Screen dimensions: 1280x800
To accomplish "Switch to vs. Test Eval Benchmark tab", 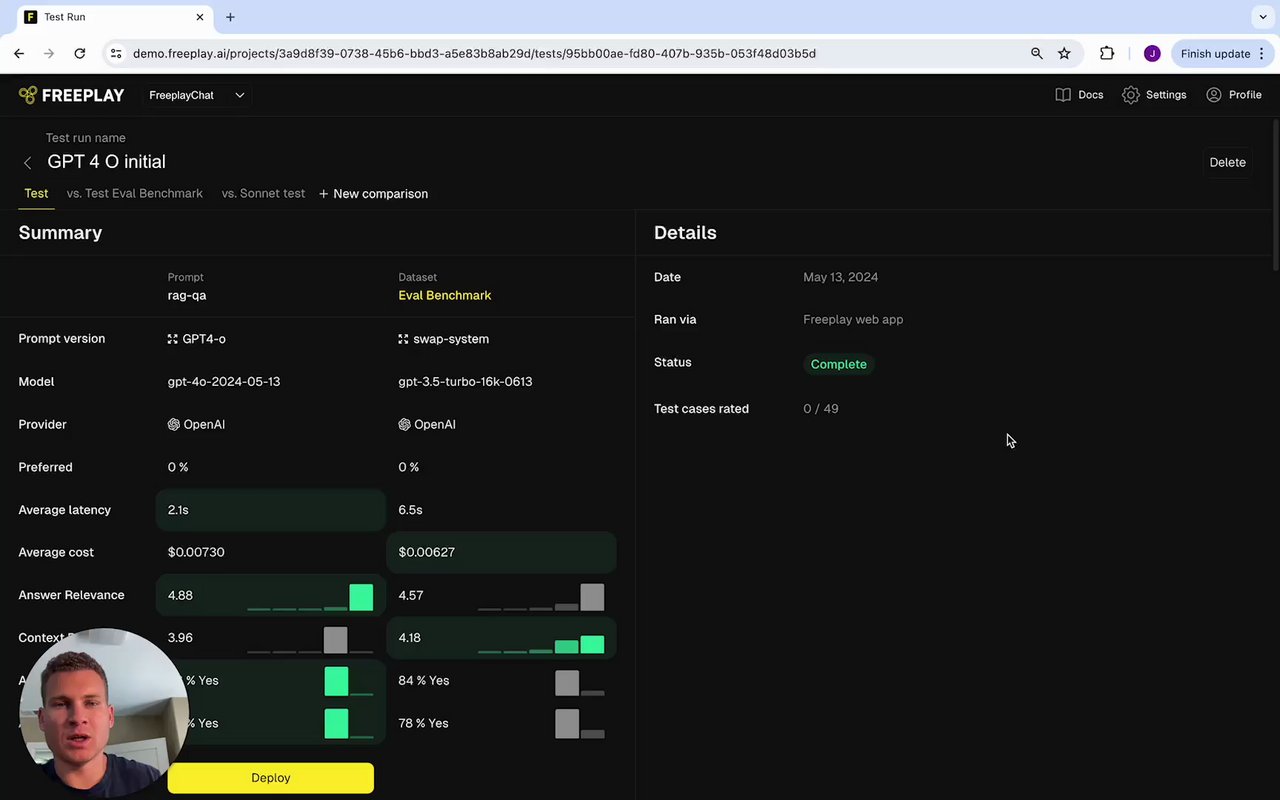I will pos(135,194).
